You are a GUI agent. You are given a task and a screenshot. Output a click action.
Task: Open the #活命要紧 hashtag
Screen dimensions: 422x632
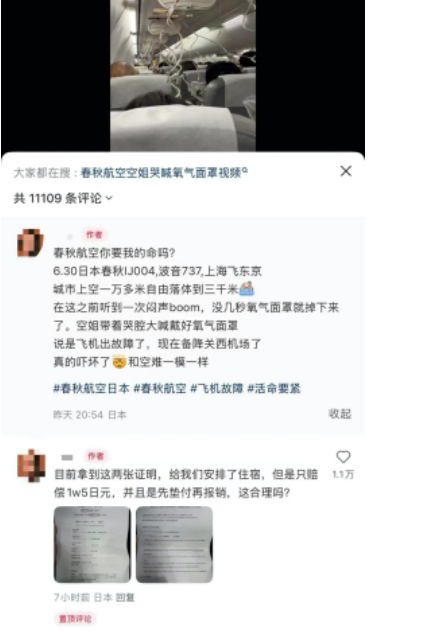(274, 388)
